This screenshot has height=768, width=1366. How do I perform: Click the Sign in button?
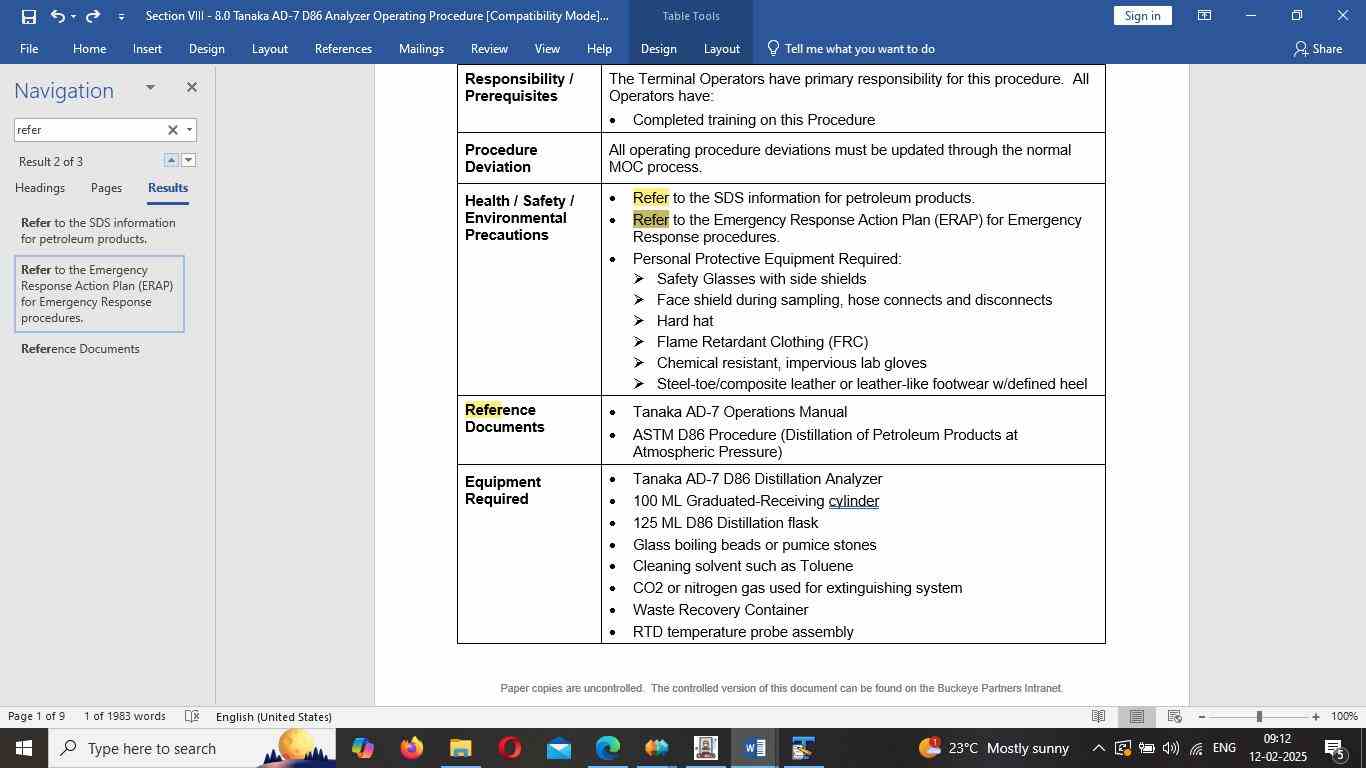tap(1142, 15)
